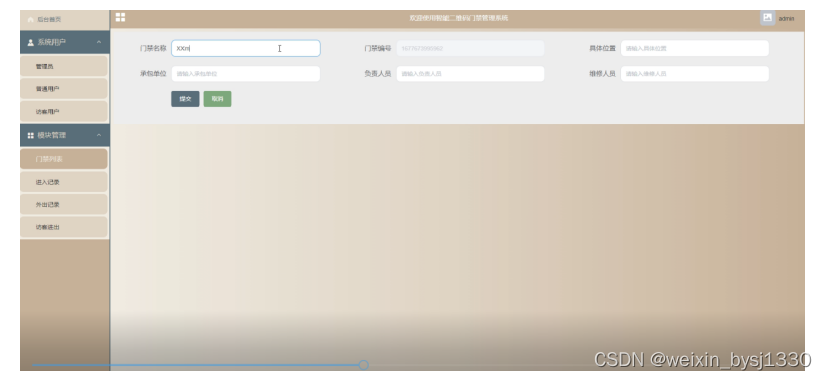This screenshot has width=827, height=380.
Task: Click the admin username in top bar
Action: tap(786, 18)
